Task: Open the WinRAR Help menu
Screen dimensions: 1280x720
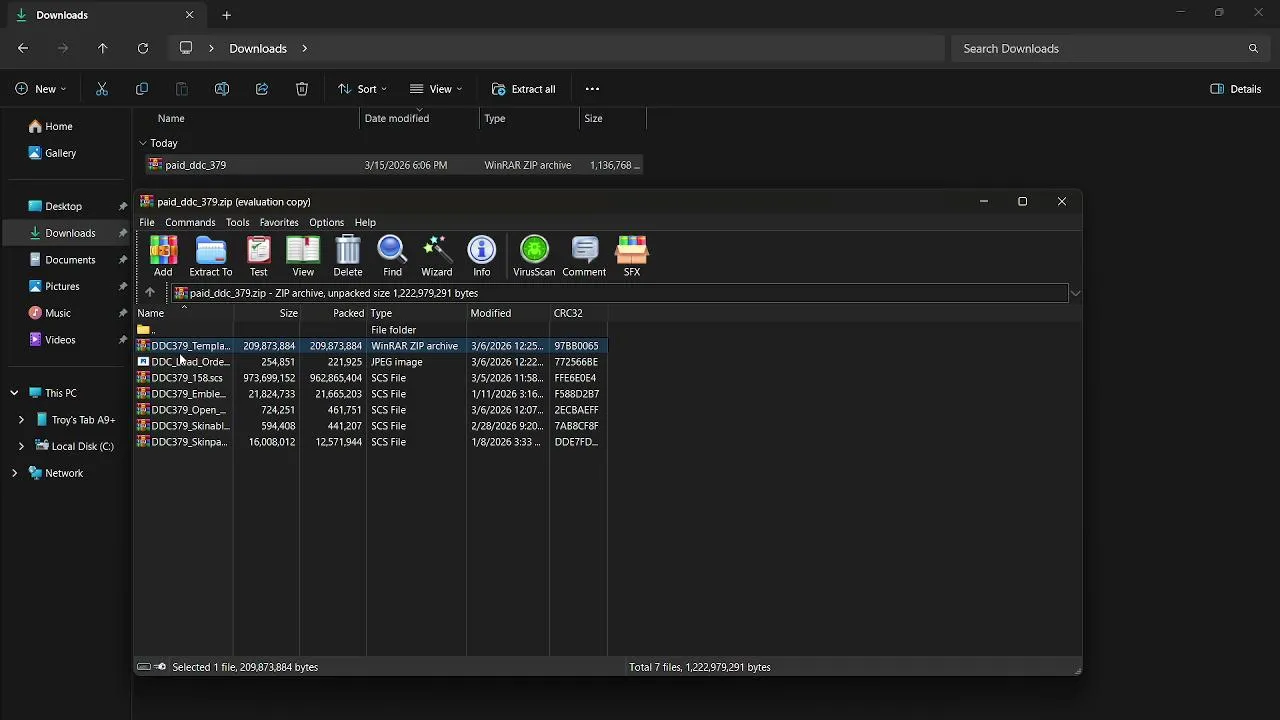Action: coord(365,222)
